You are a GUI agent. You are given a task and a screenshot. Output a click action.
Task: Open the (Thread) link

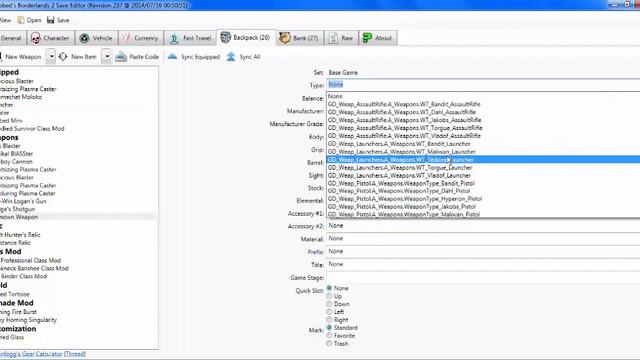point(75,354)
